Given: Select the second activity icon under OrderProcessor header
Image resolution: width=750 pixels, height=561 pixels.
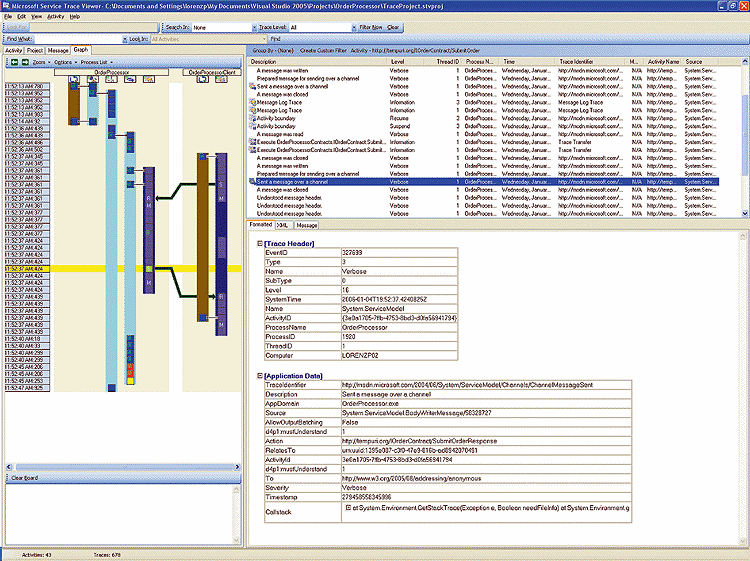Looking at the screenshot, I should tap(92, 79).
